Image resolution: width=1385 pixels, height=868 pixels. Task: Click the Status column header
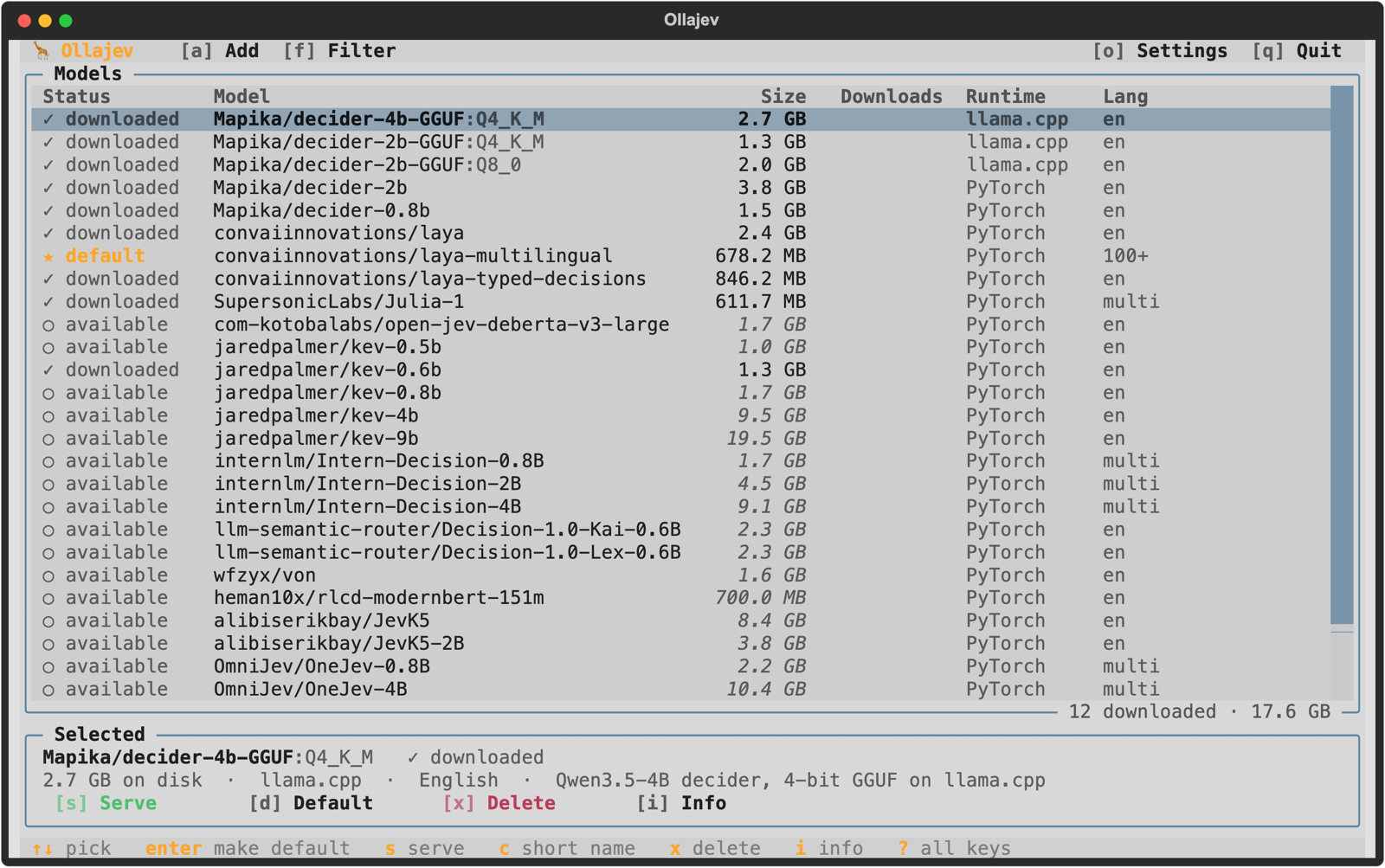coord(77,97)
